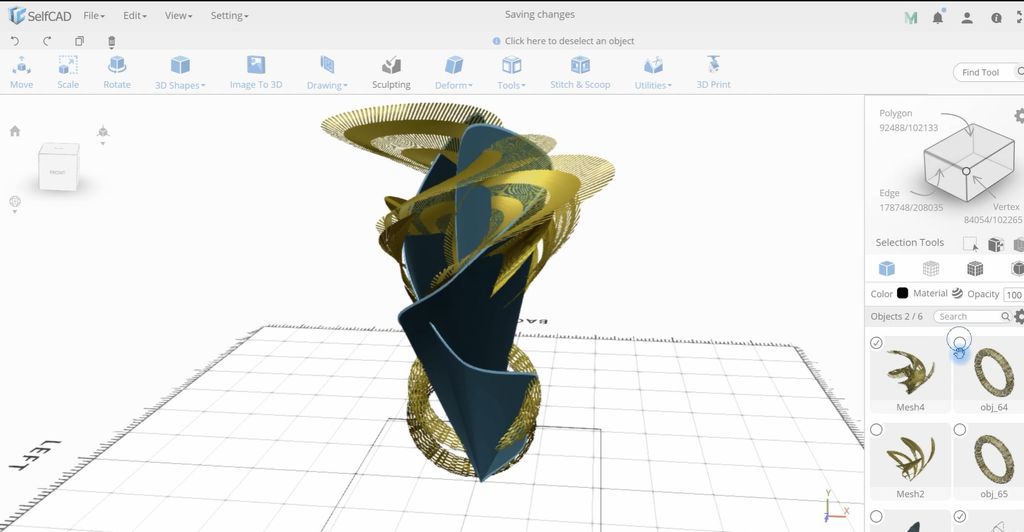
Task: Select the Stitch & Scoop tool
Action: tap(580, 72)
